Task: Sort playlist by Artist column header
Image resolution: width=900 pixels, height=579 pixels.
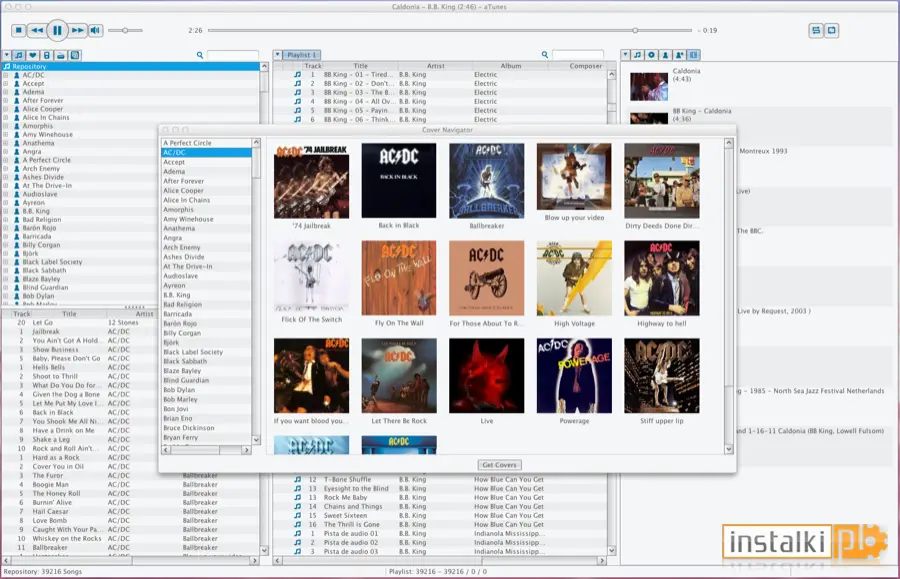Action: (436, 66)
